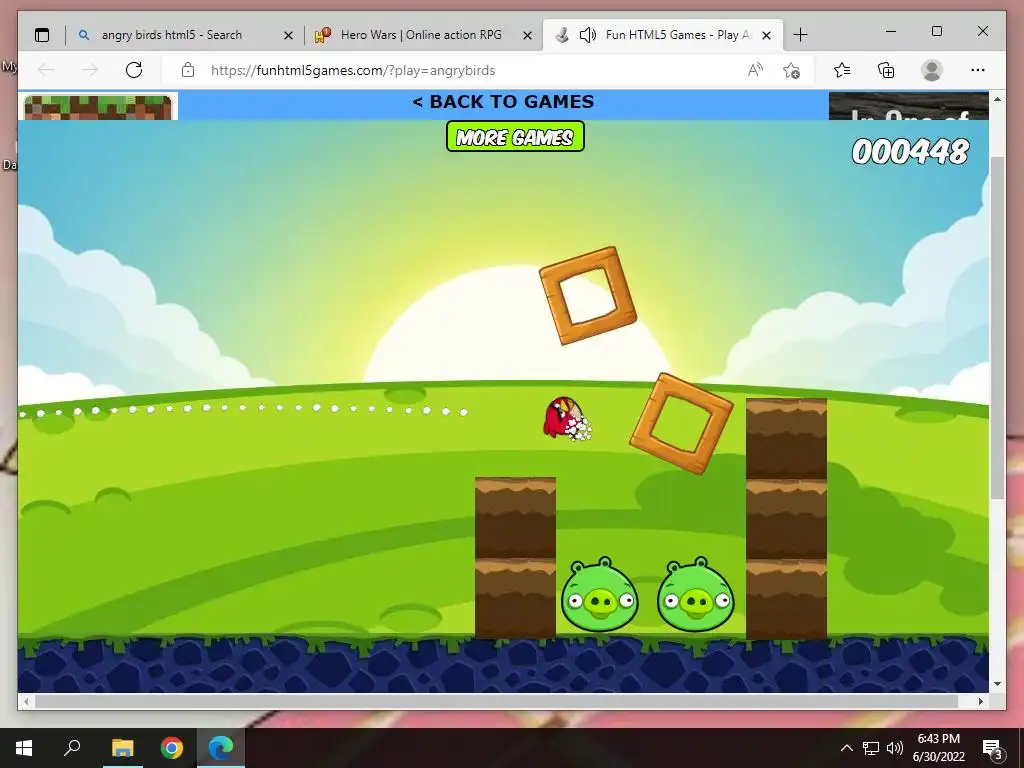
Task: Maximize the Edge browser window
Action: pyautogui.click(x=936, y=31)
